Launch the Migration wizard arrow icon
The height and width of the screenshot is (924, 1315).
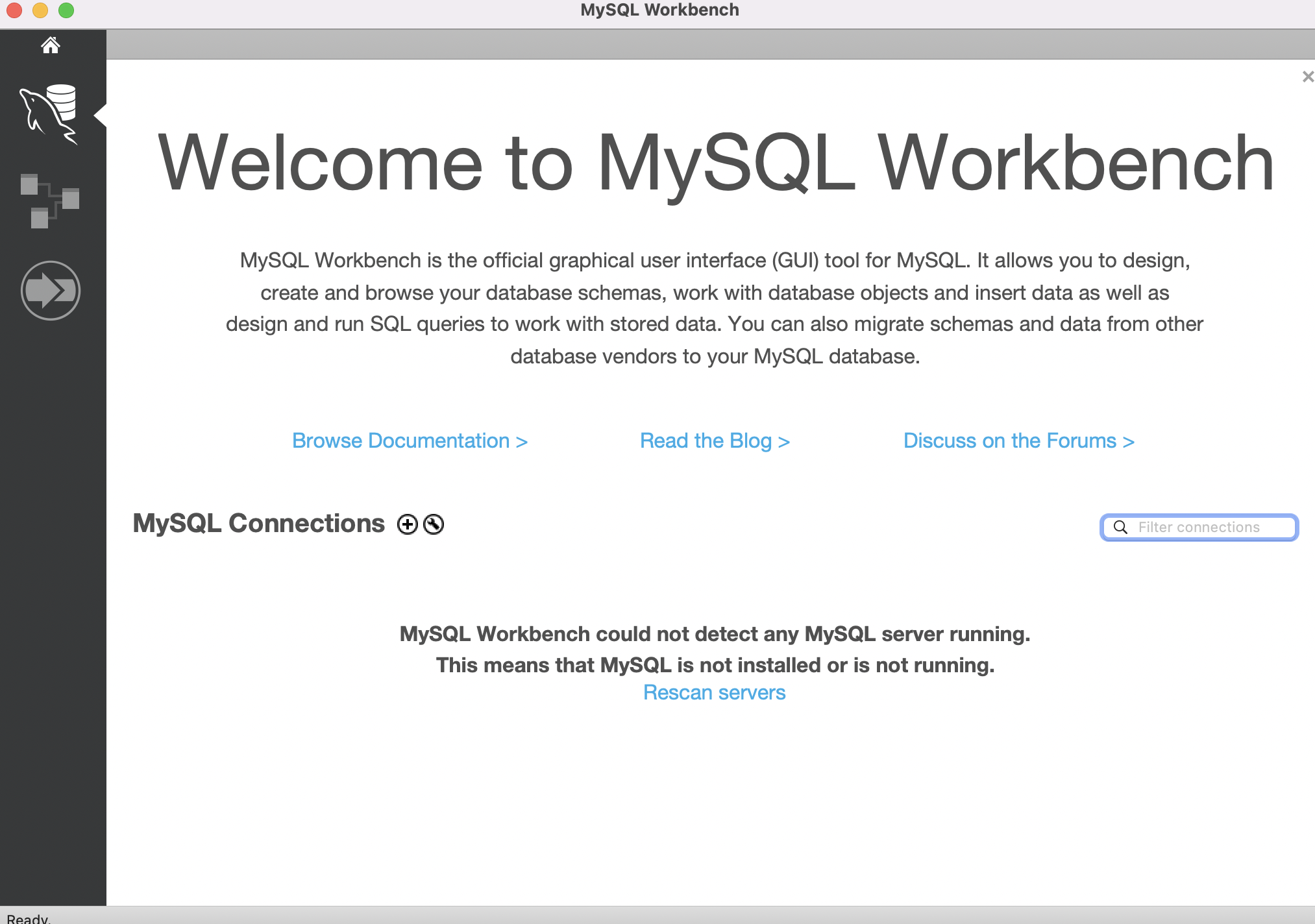tap(50, 291)
